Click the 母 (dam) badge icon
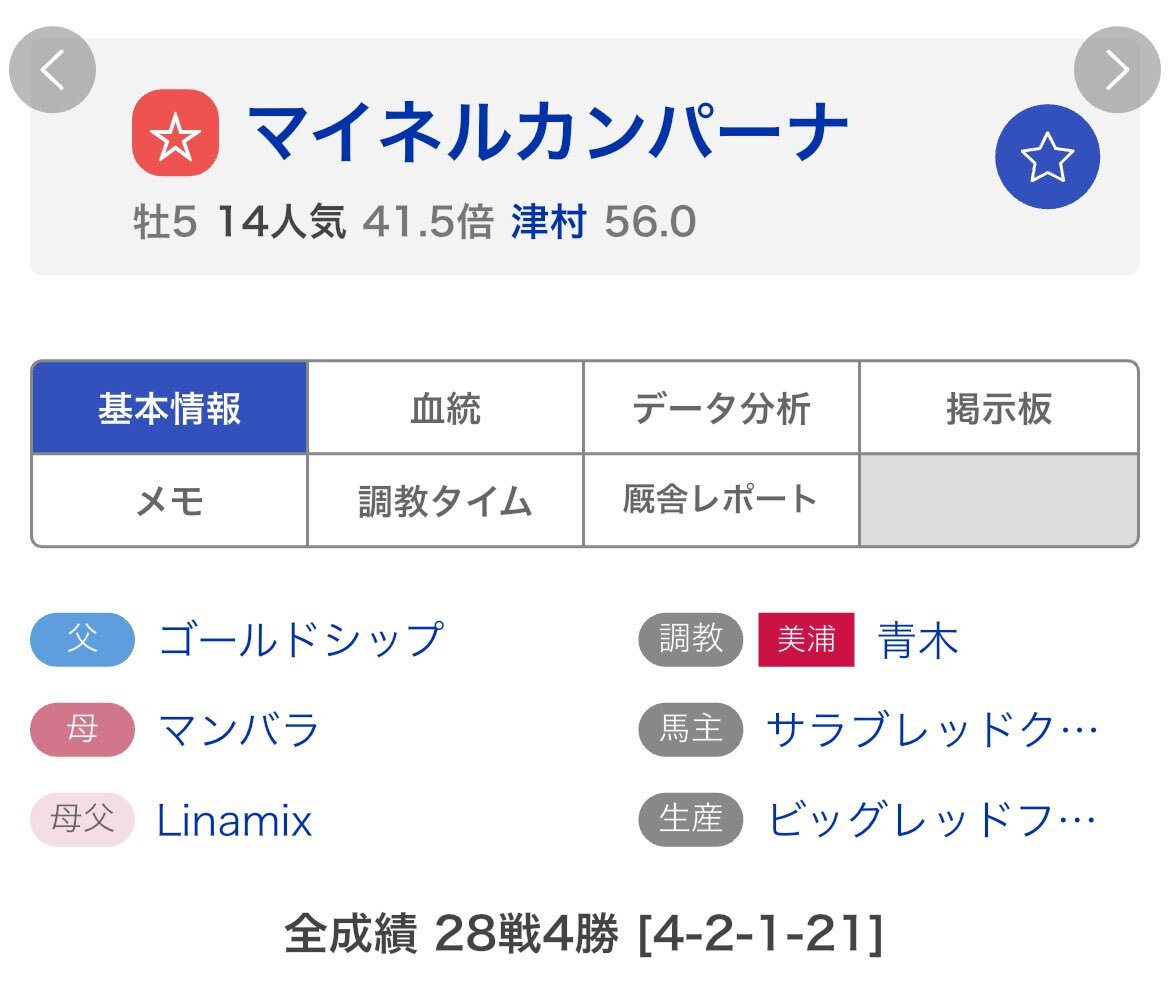This screenshot has height=1008, width=1169. 81,730
